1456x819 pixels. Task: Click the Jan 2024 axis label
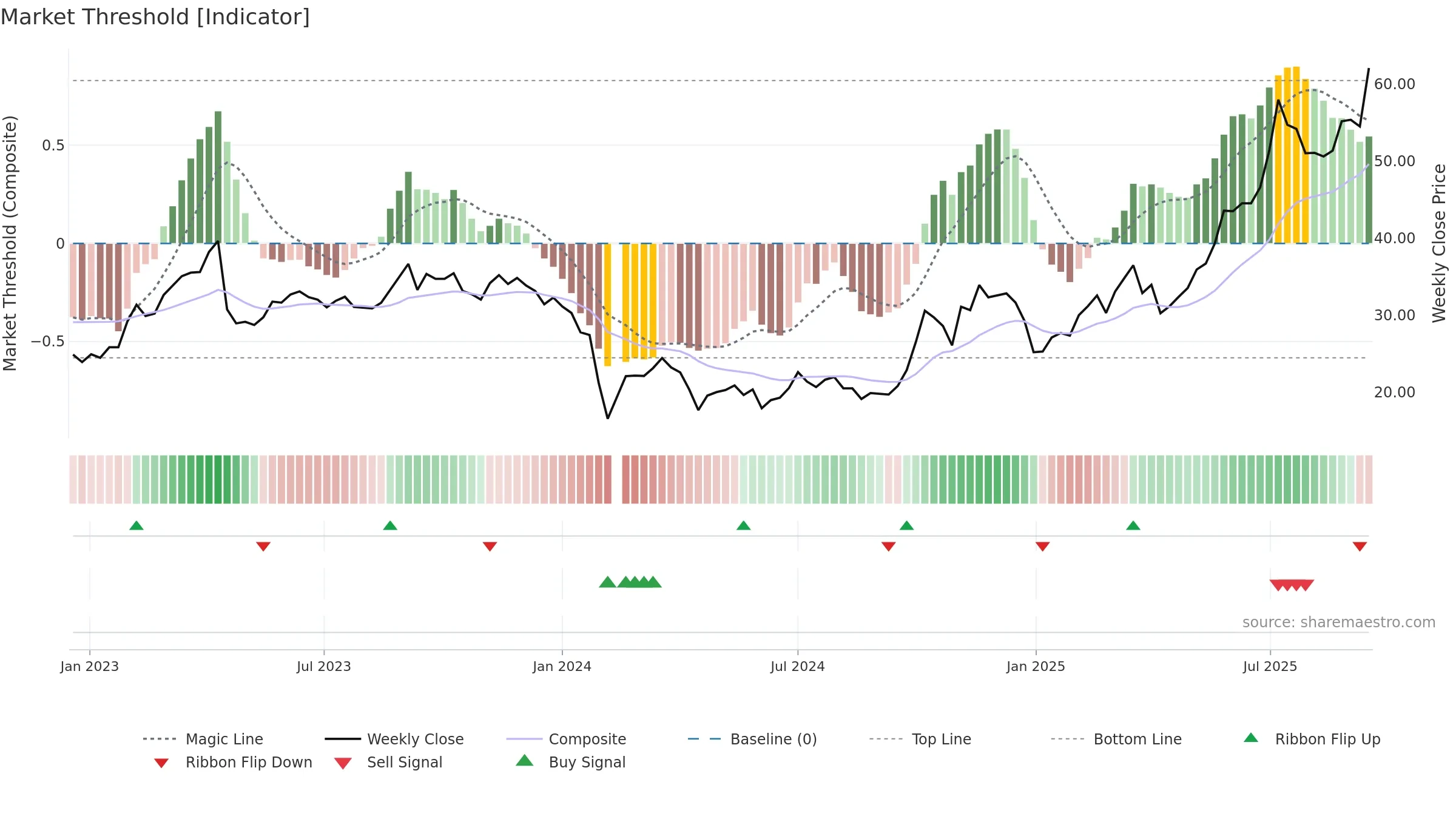(x=562, y=666)
